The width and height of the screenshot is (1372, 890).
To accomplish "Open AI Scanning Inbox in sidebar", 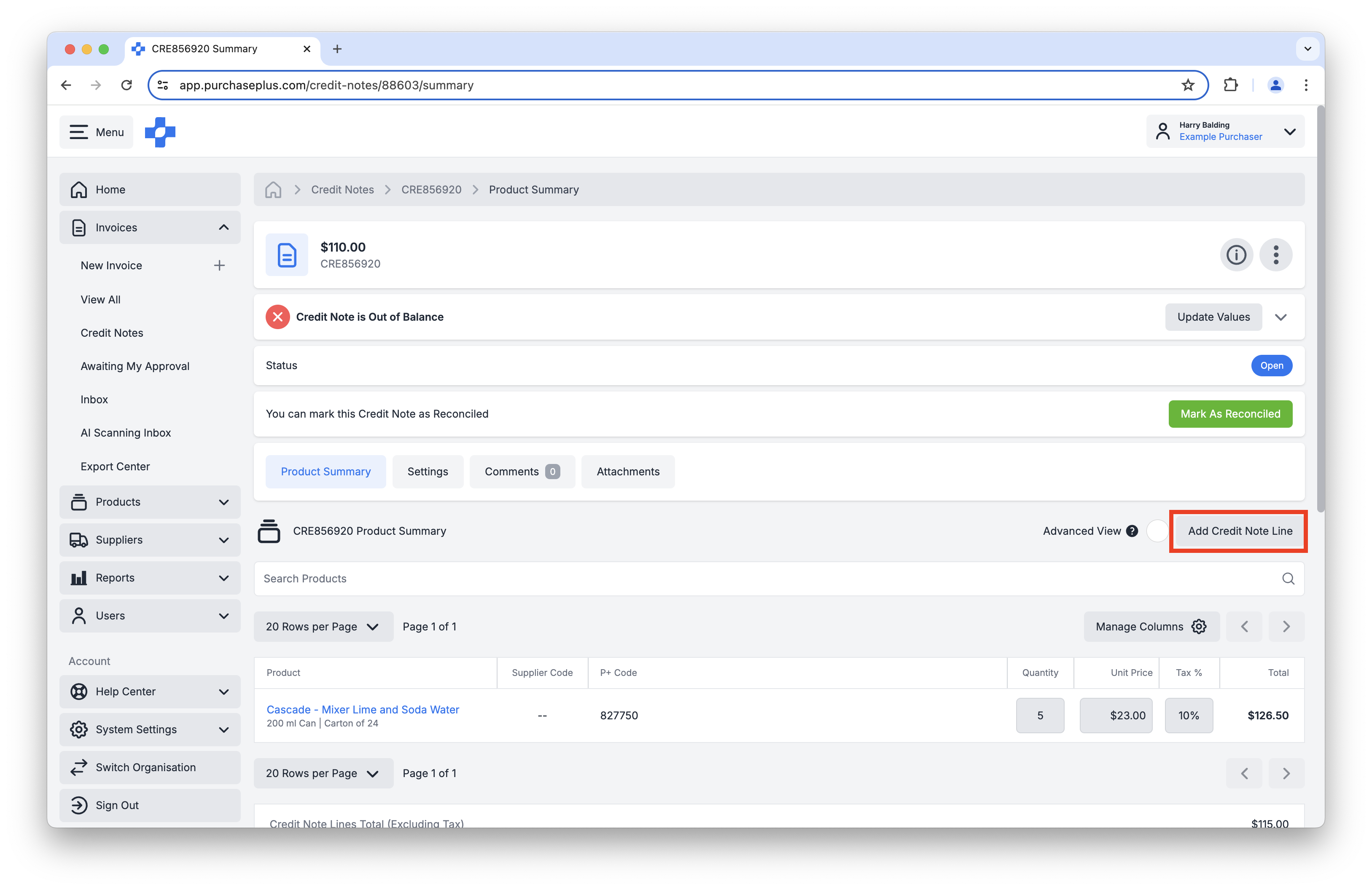I will point(126,433).
